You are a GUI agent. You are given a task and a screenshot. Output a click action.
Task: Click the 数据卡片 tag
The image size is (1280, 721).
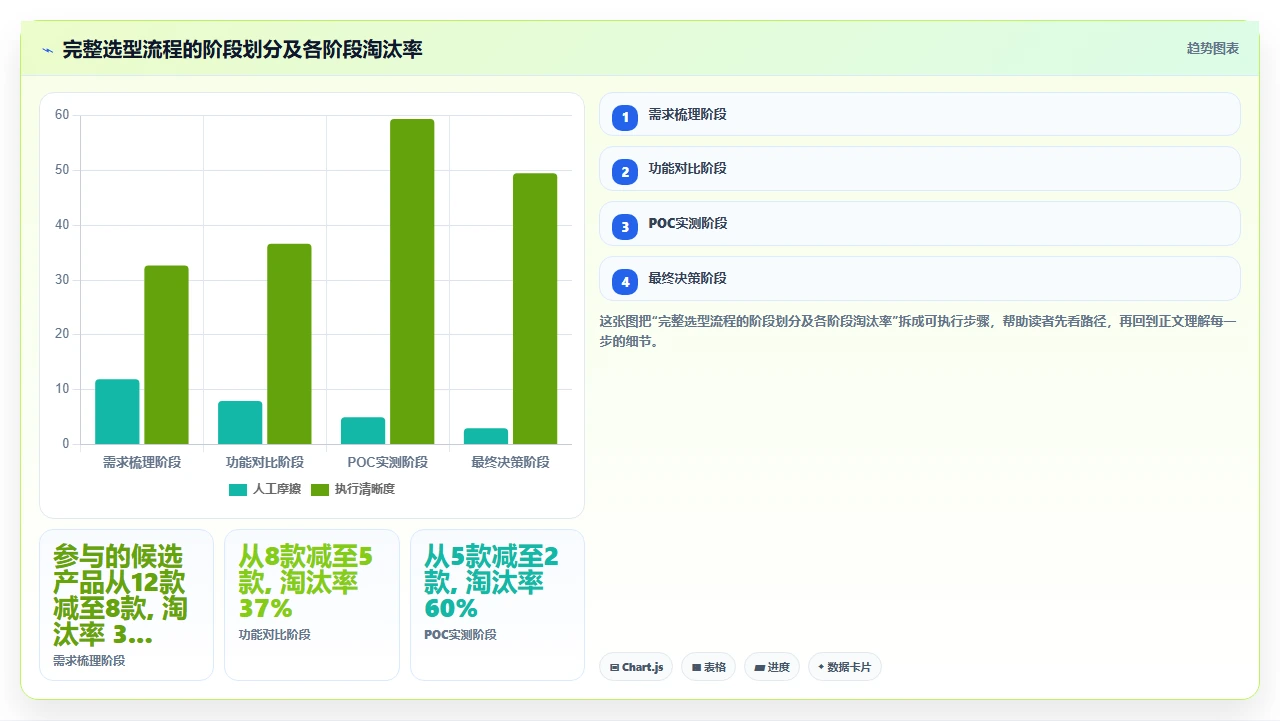click(x=845, y=667)
